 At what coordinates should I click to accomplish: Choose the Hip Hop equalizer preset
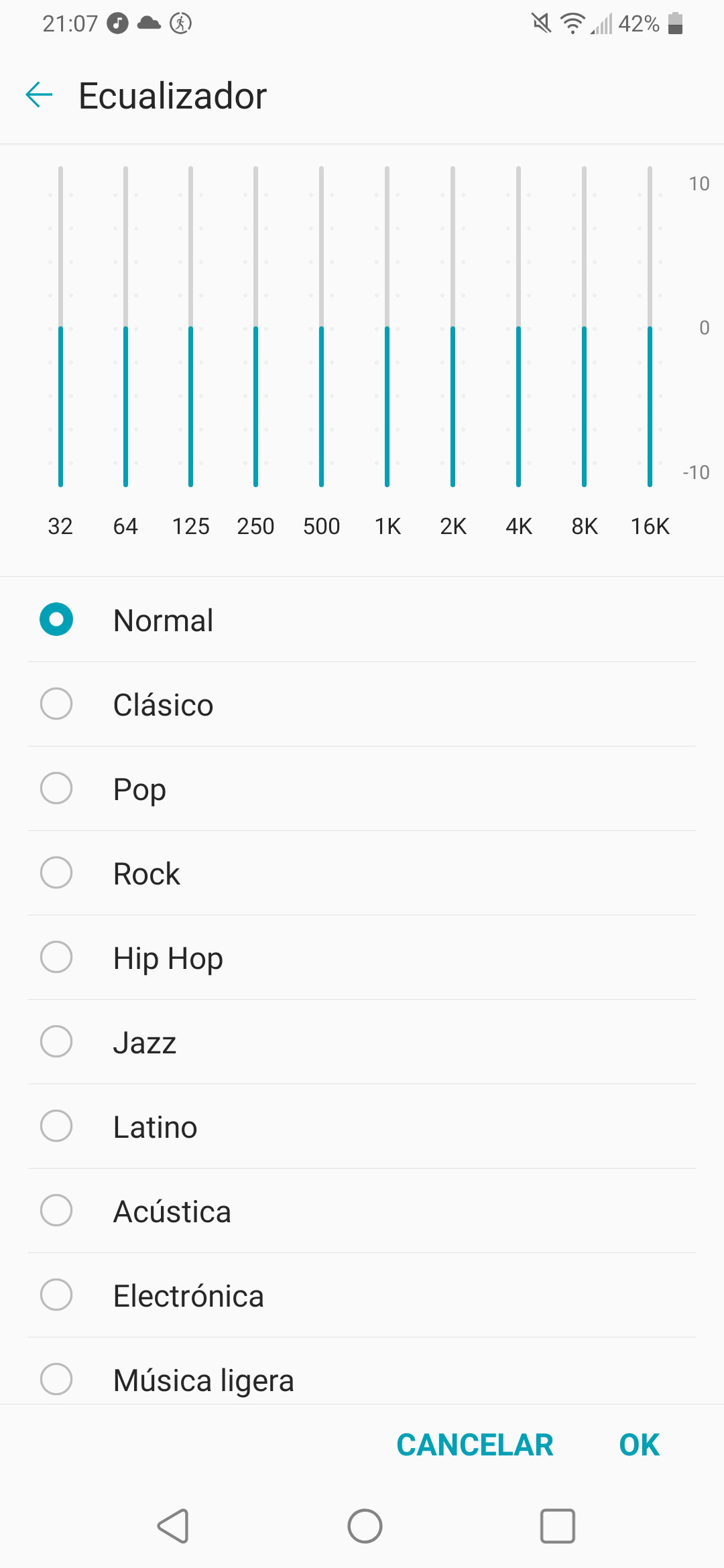(x=362, y=958)
